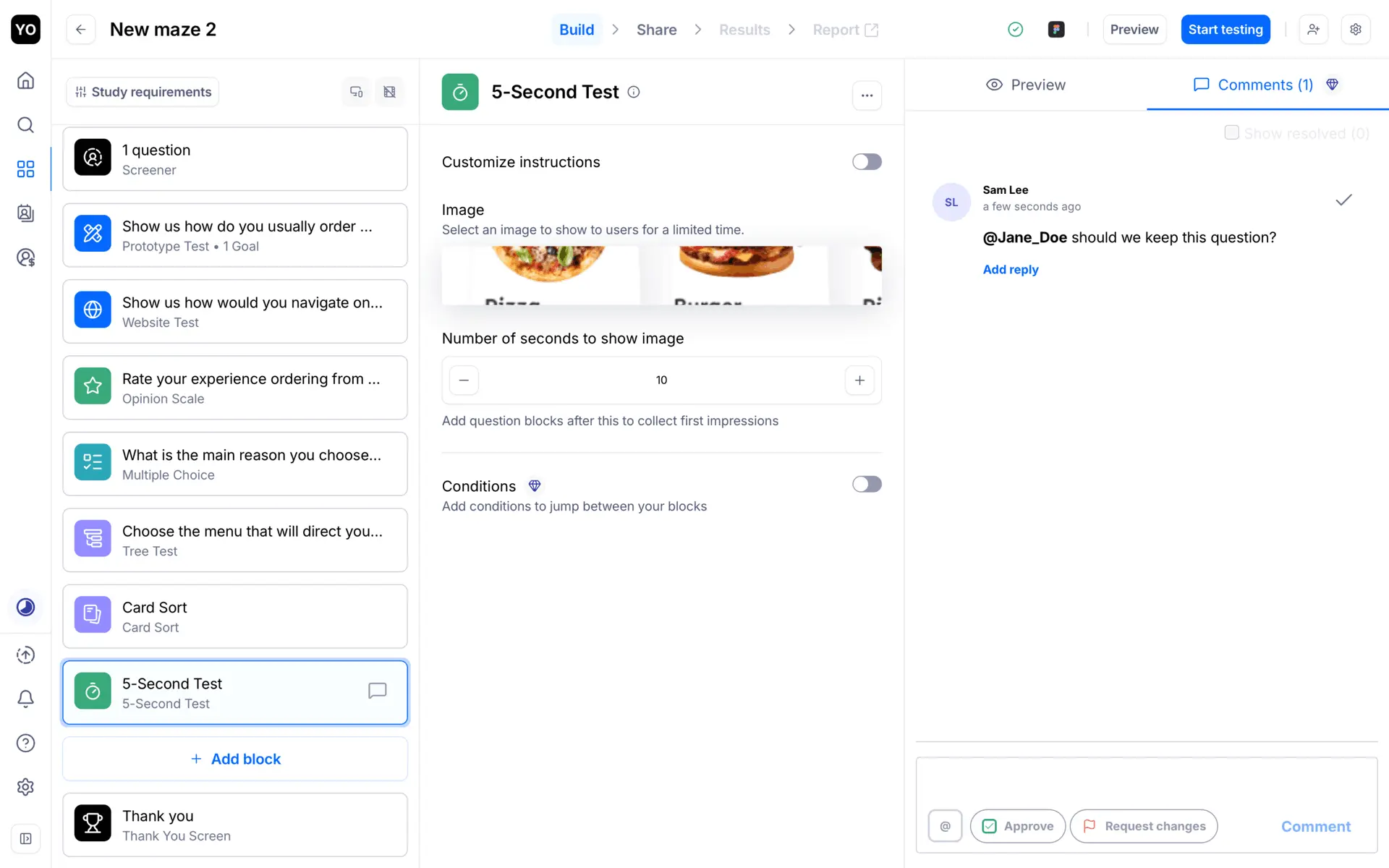Image resolution: width=1389 pixels, height=868 pixels.
Task: Click the mention @ button in the comment box
Action: pos(945,826)
